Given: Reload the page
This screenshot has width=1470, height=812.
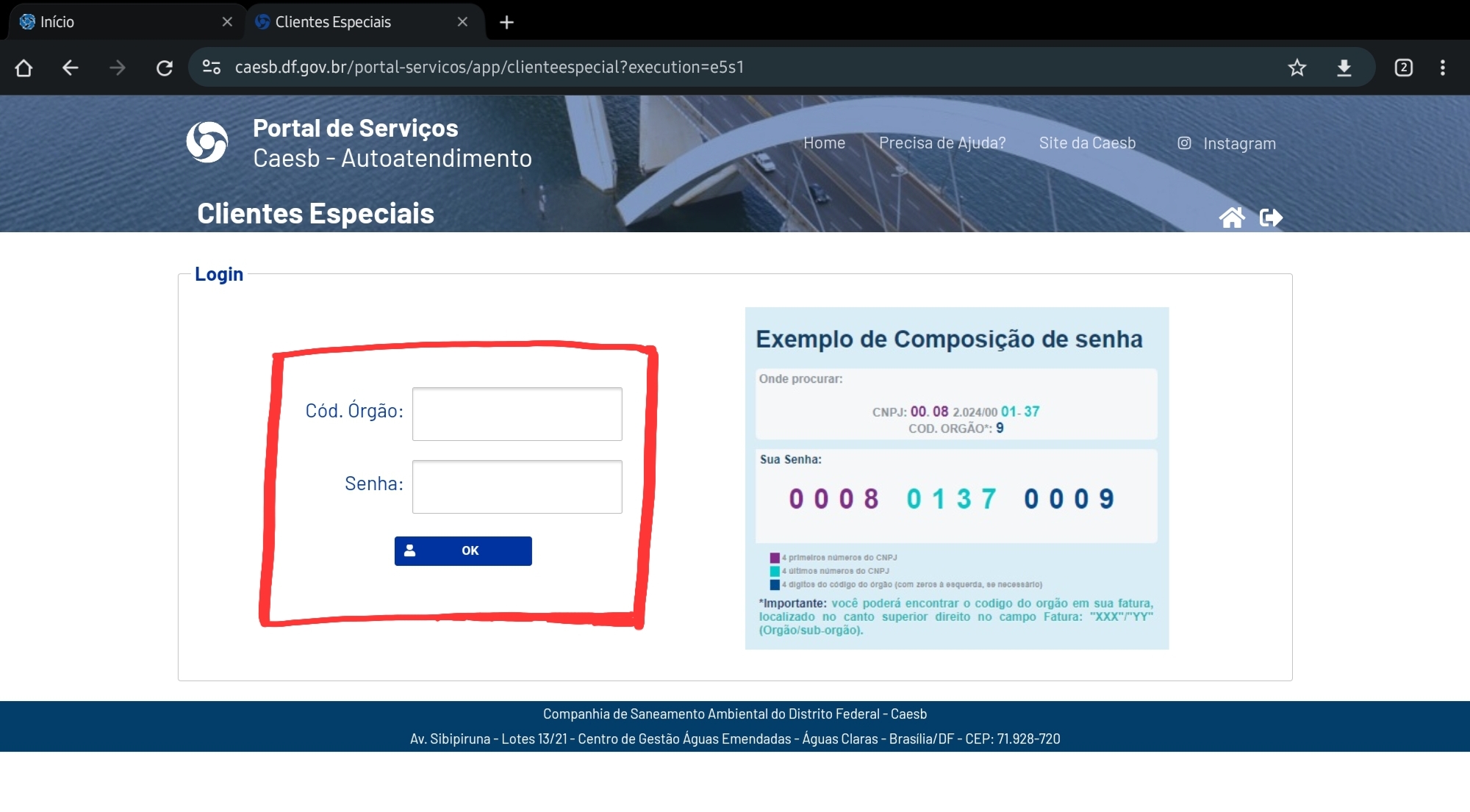Looking at the screenshot, I should (165, 68).
